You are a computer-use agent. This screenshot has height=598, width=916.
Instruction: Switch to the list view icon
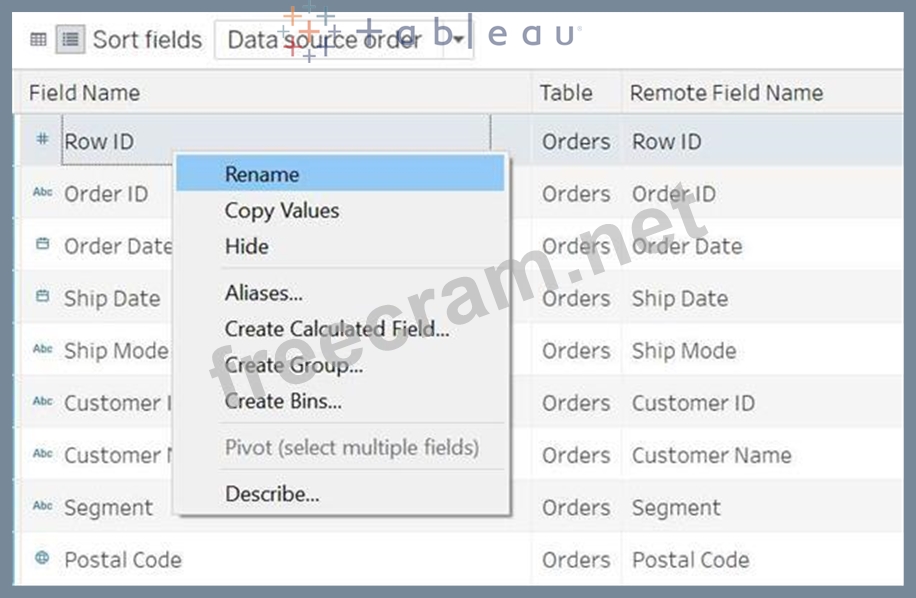69,40
